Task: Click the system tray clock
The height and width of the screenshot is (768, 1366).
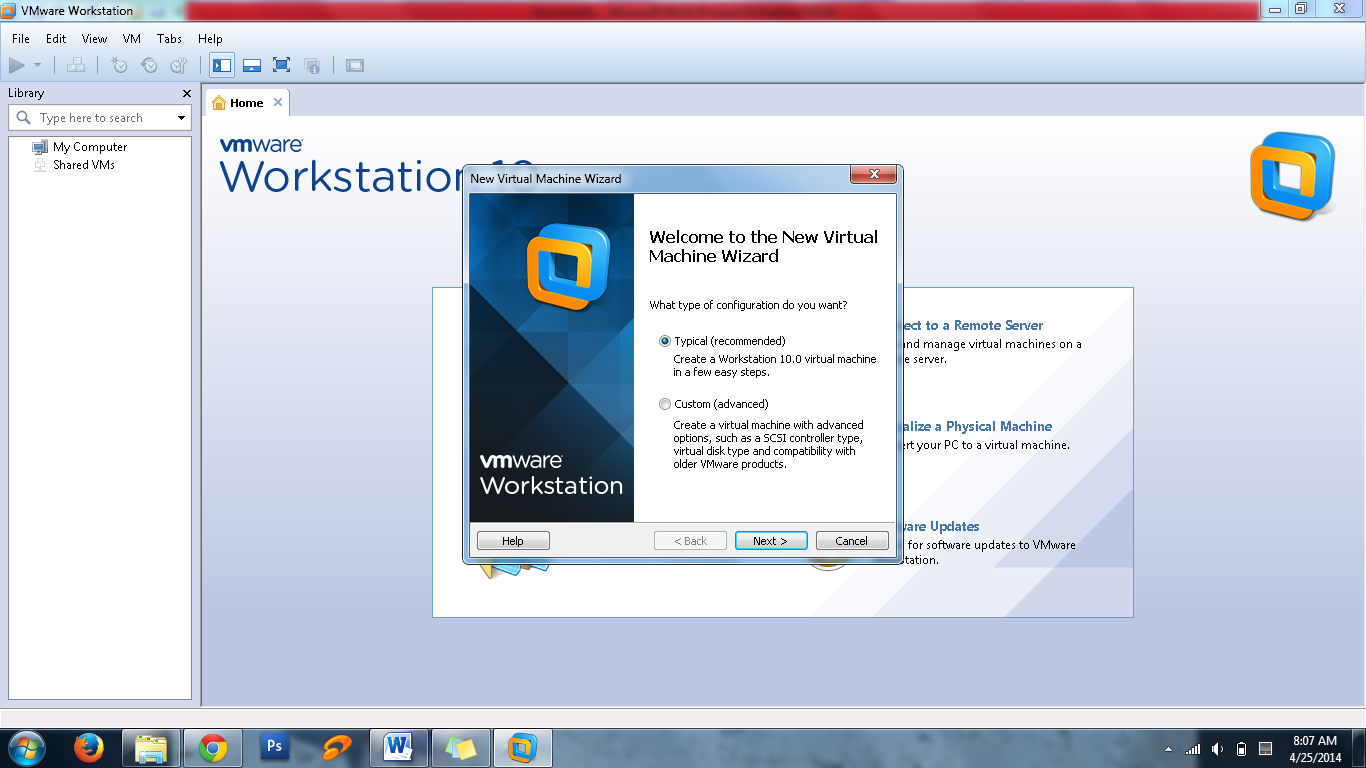Action: (x=1315, y=749)
